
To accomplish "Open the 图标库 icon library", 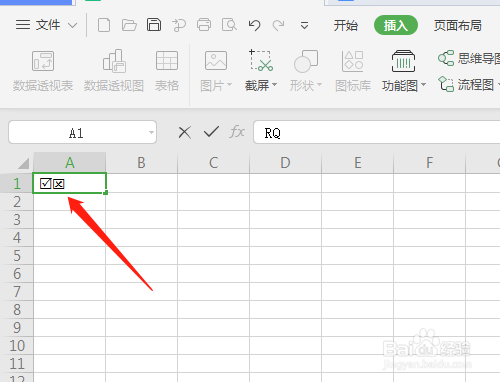I will click(353, 71).
